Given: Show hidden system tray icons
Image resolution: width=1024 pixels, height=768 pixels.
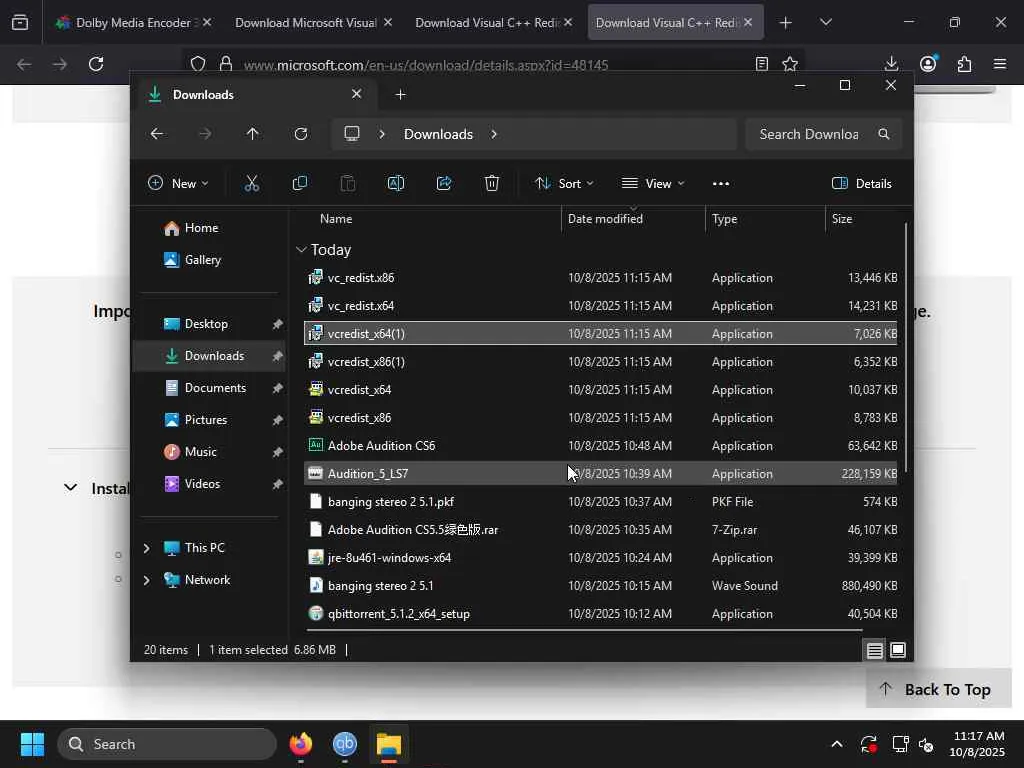Looking at the screenshot, I should pos(837,744).
